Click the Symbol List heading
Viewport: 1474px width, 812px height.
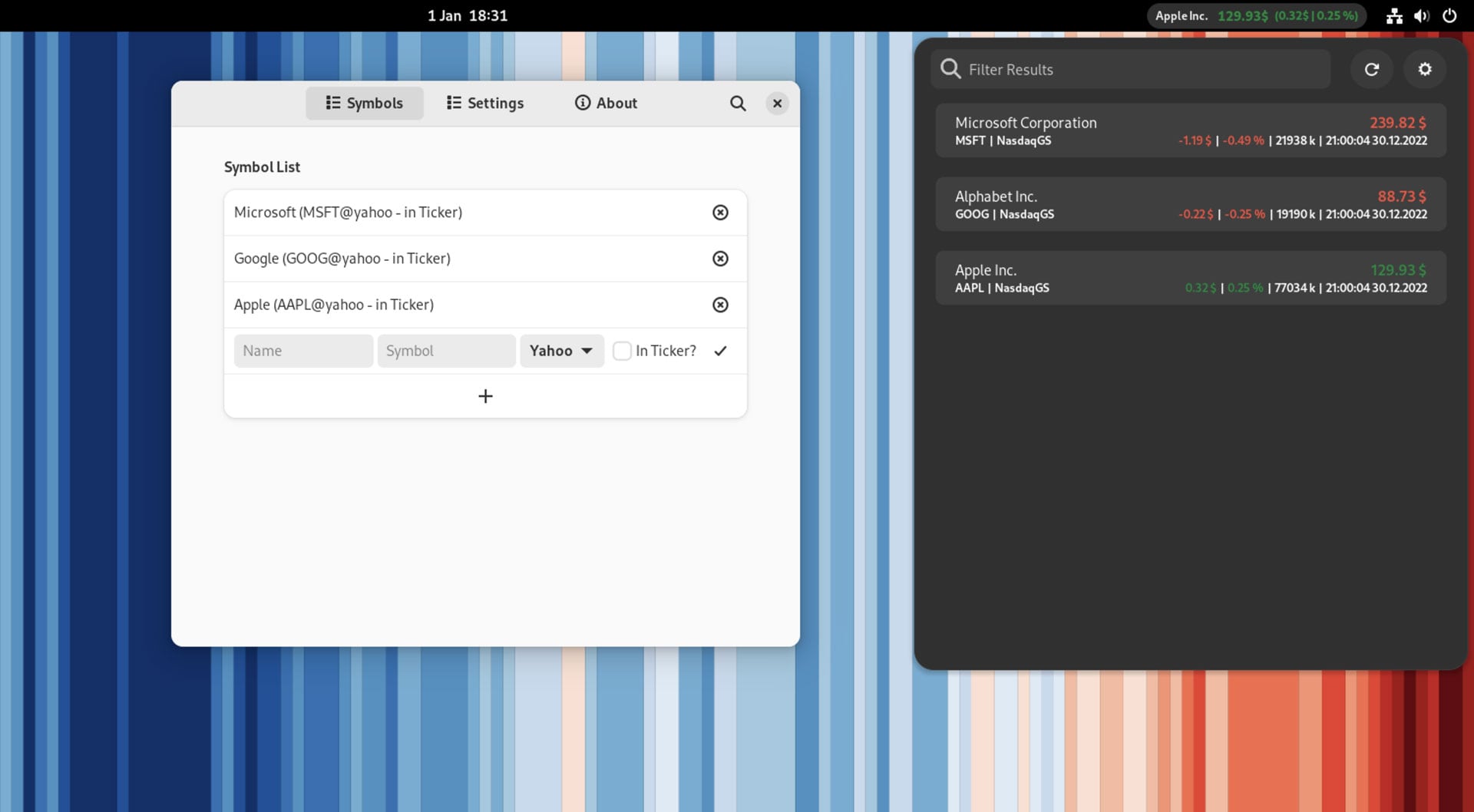tap(262, 167)
